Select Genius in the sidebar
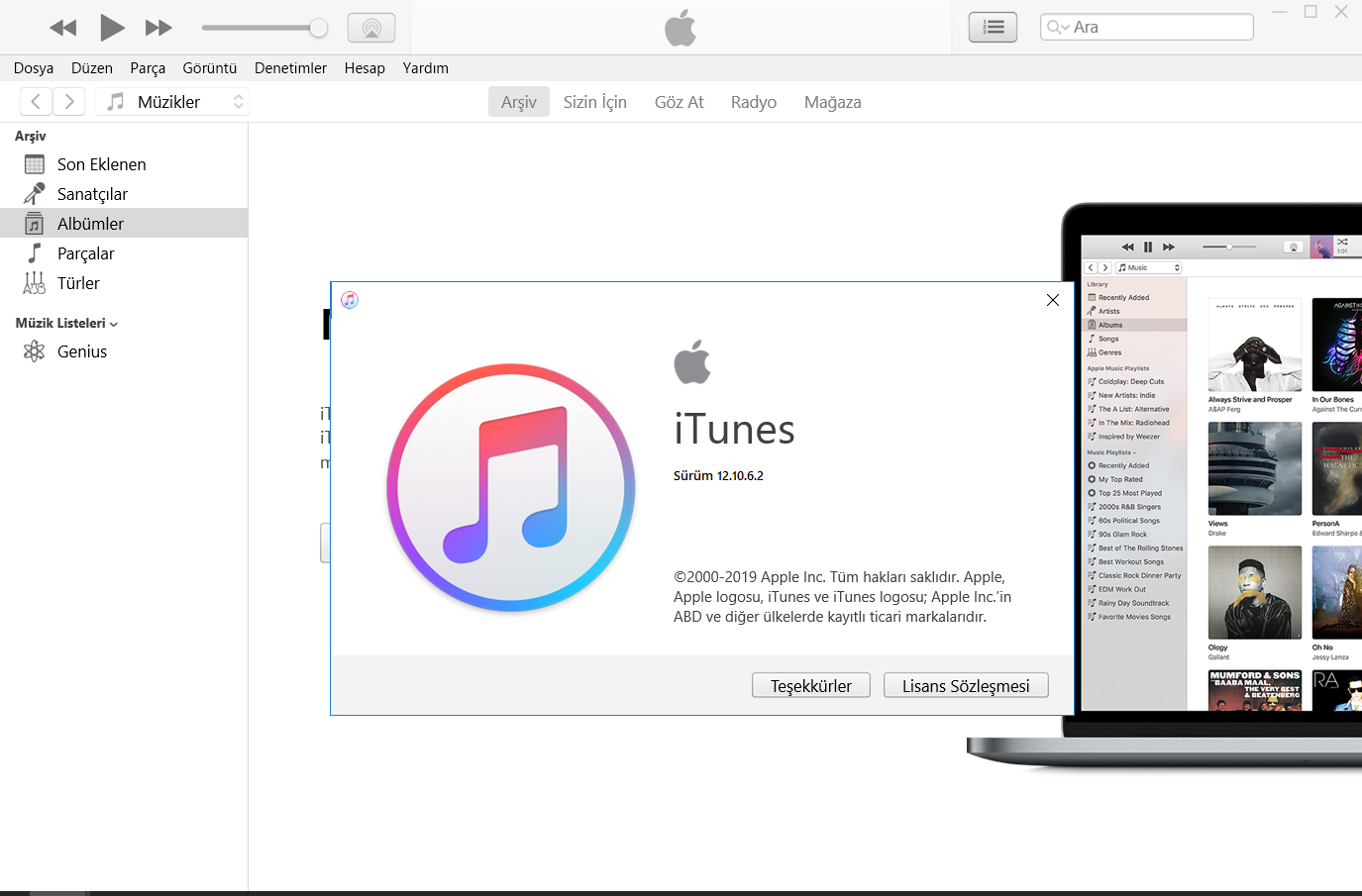Image resolution: width=1362 pixels, height=896 pixels. pos(124,351)
